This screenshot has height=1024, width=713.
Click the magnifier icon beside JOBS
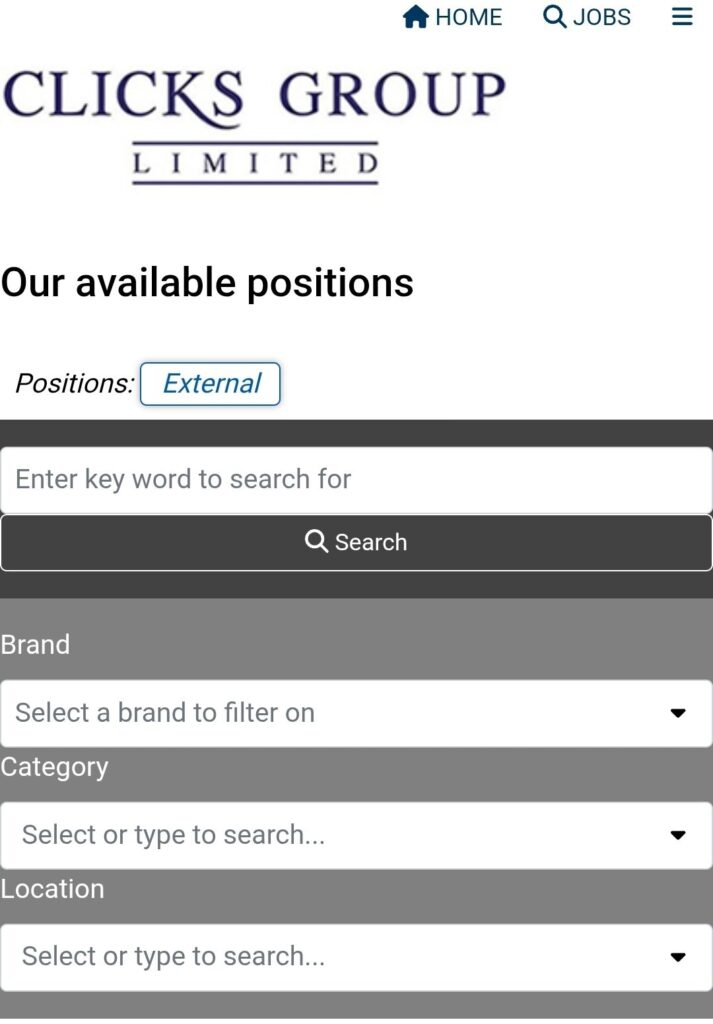[554, 17]
